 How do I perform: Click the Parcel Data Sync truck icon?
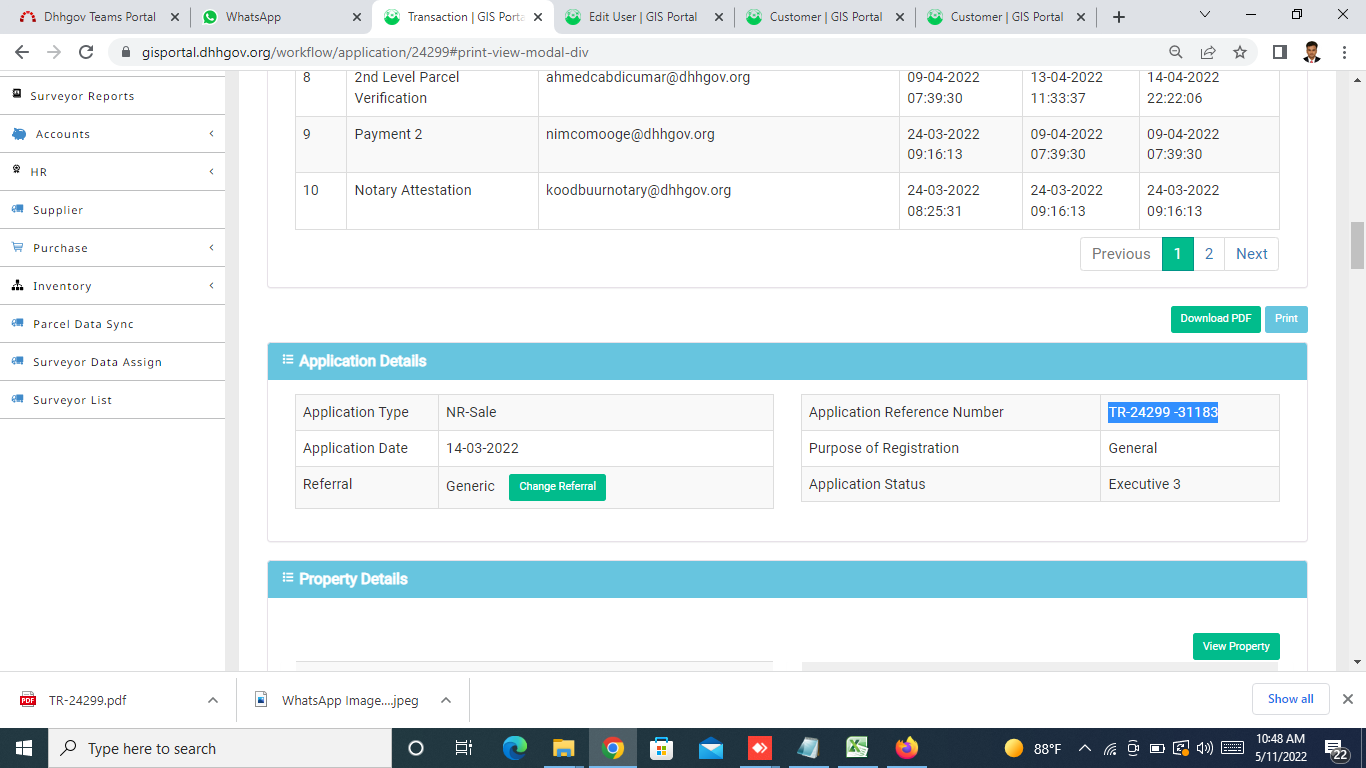[18, 323]
